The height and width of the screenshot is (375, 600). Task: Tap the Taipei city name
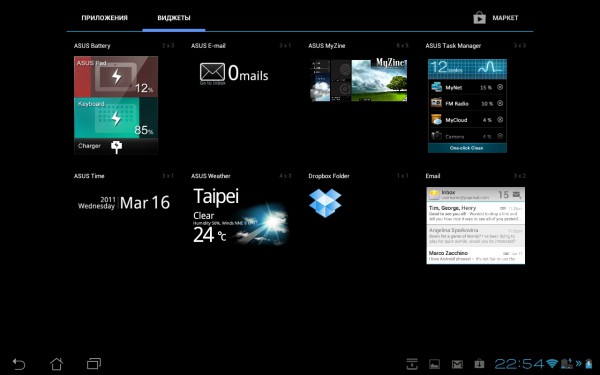[x=216, y=196]
